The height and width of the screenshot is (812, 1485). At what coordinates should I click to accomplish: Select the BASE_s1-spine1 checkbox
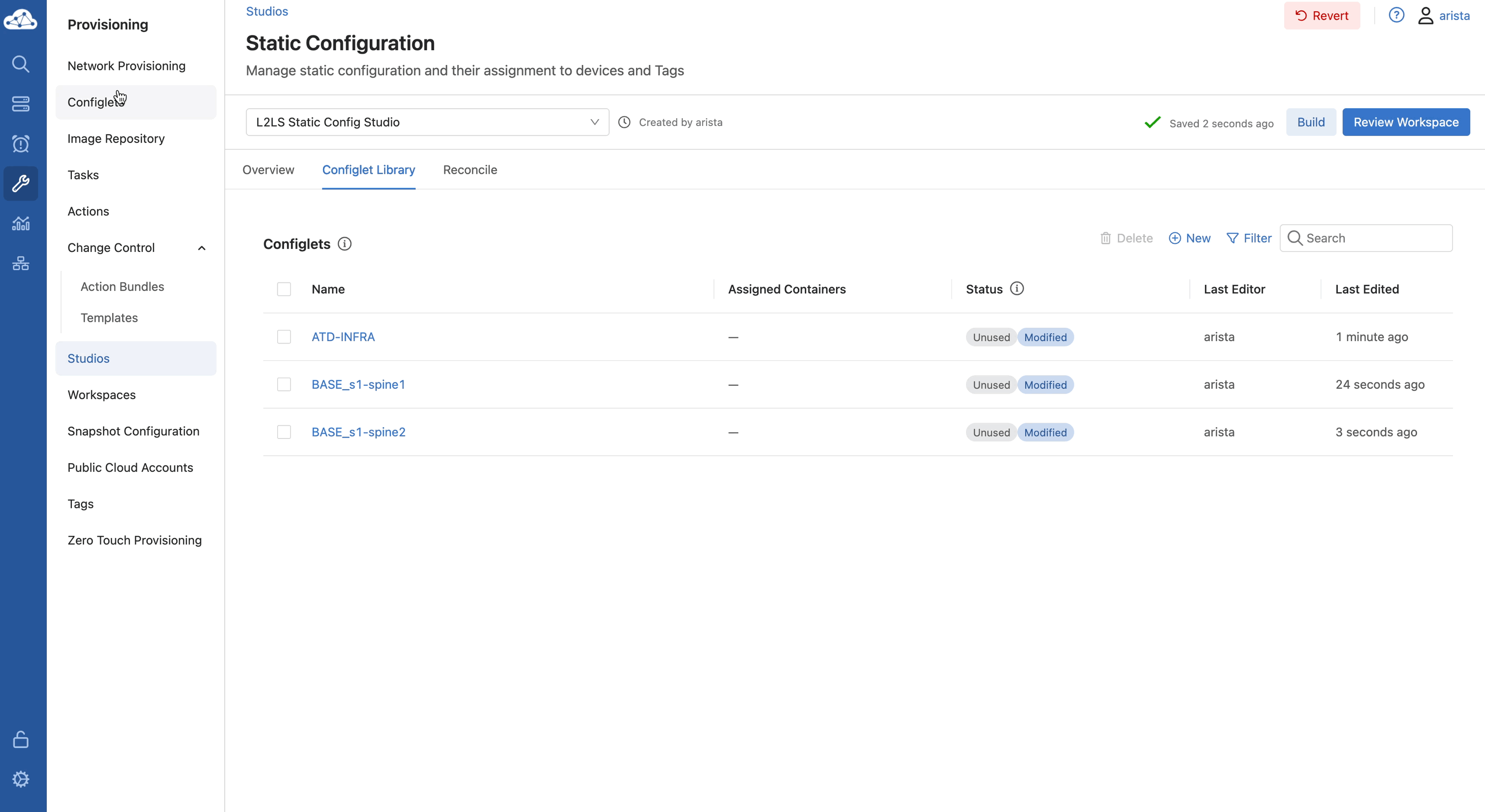click(284, 384)
